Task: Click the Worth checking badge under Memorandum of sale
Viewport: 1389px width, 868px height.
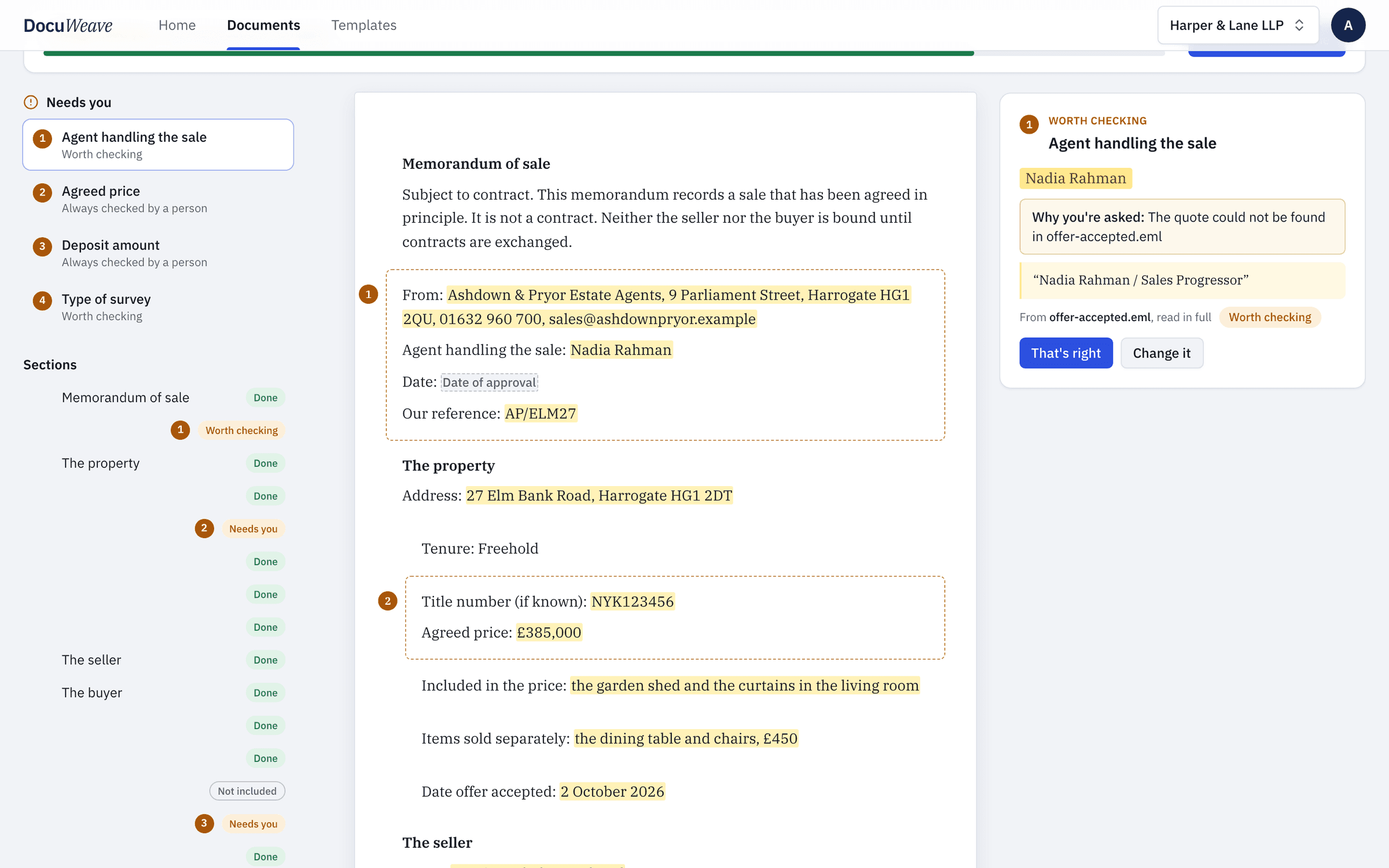Action: tap(241, 430)
